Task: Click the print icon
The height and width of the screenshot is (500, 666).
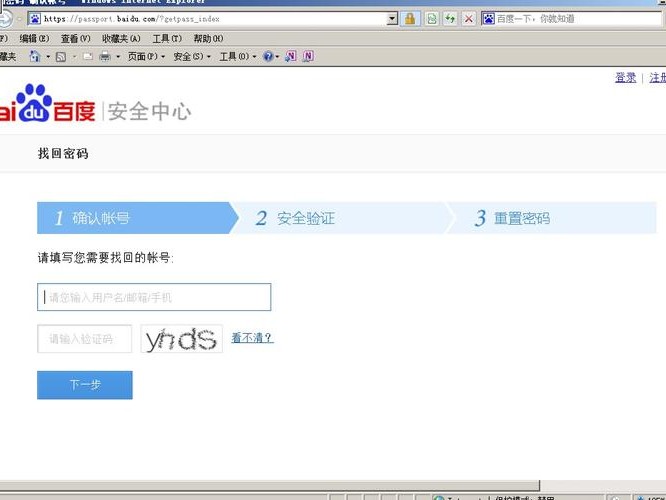Action: click(104, 56)
